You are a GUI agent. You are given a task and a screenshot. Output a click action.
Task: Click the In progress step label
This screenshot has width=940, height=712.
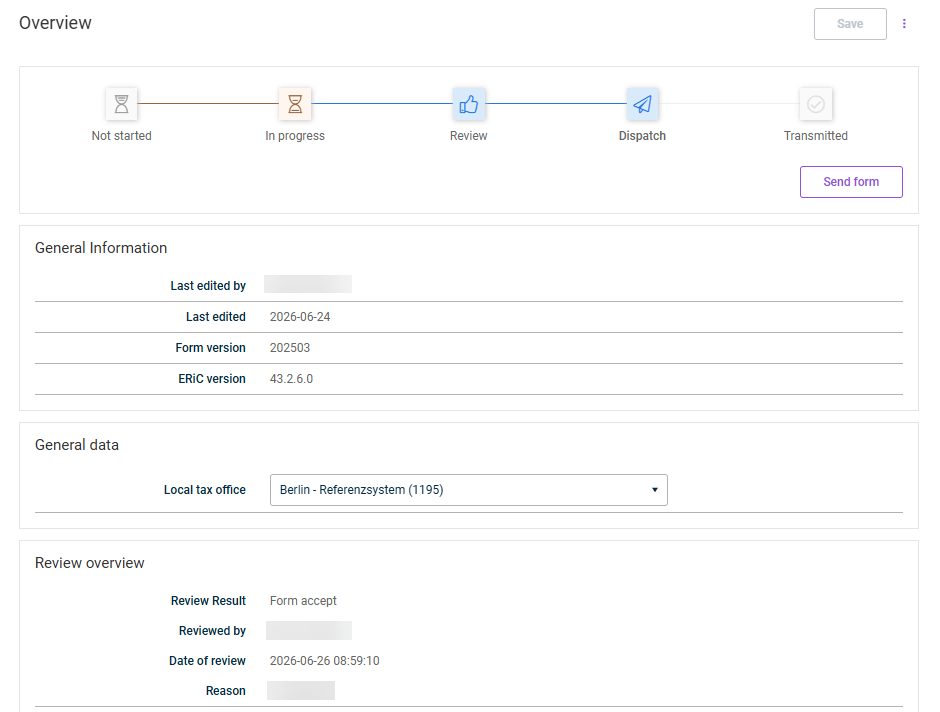pyautogui.click(x=295, y=136)
